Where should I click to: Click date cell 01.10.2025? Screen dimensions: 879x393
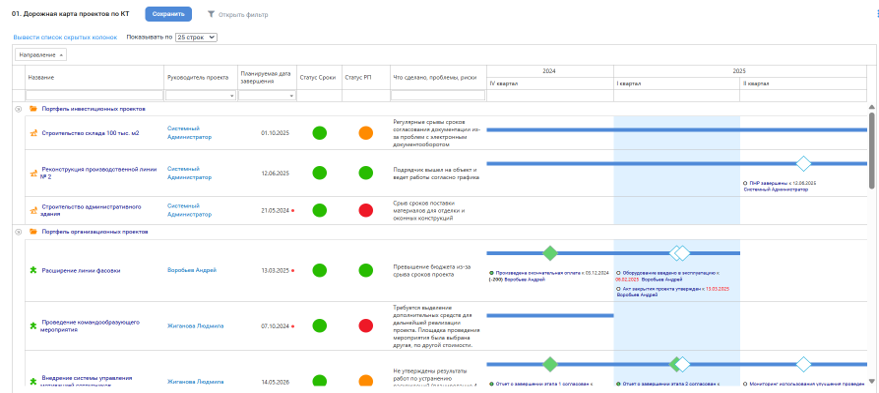coord(275,133)
